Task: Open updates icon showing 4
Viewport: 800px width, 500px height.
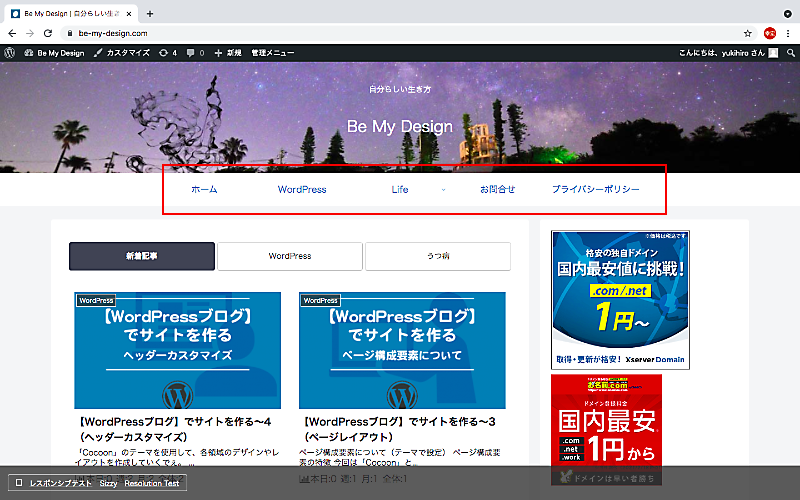Action: click(x=168, y=53)
